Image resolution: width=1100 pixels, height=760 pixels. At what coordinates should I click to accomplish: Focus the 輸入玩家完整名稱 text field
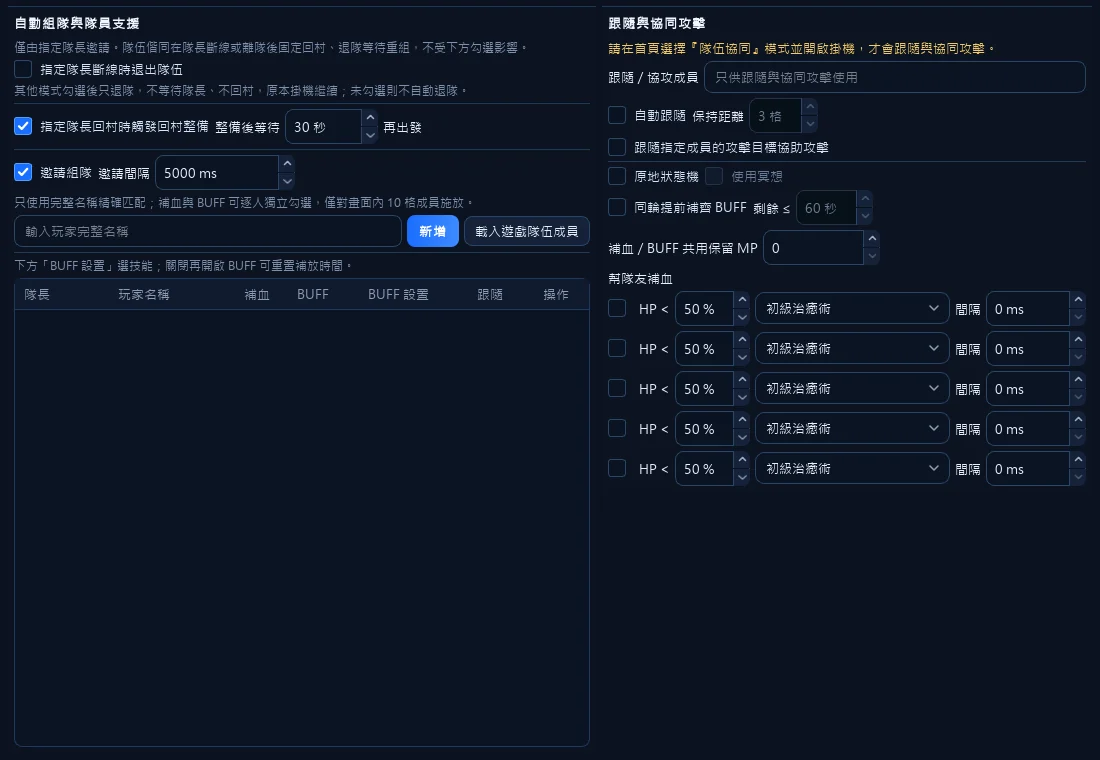[x=208, y=231]
